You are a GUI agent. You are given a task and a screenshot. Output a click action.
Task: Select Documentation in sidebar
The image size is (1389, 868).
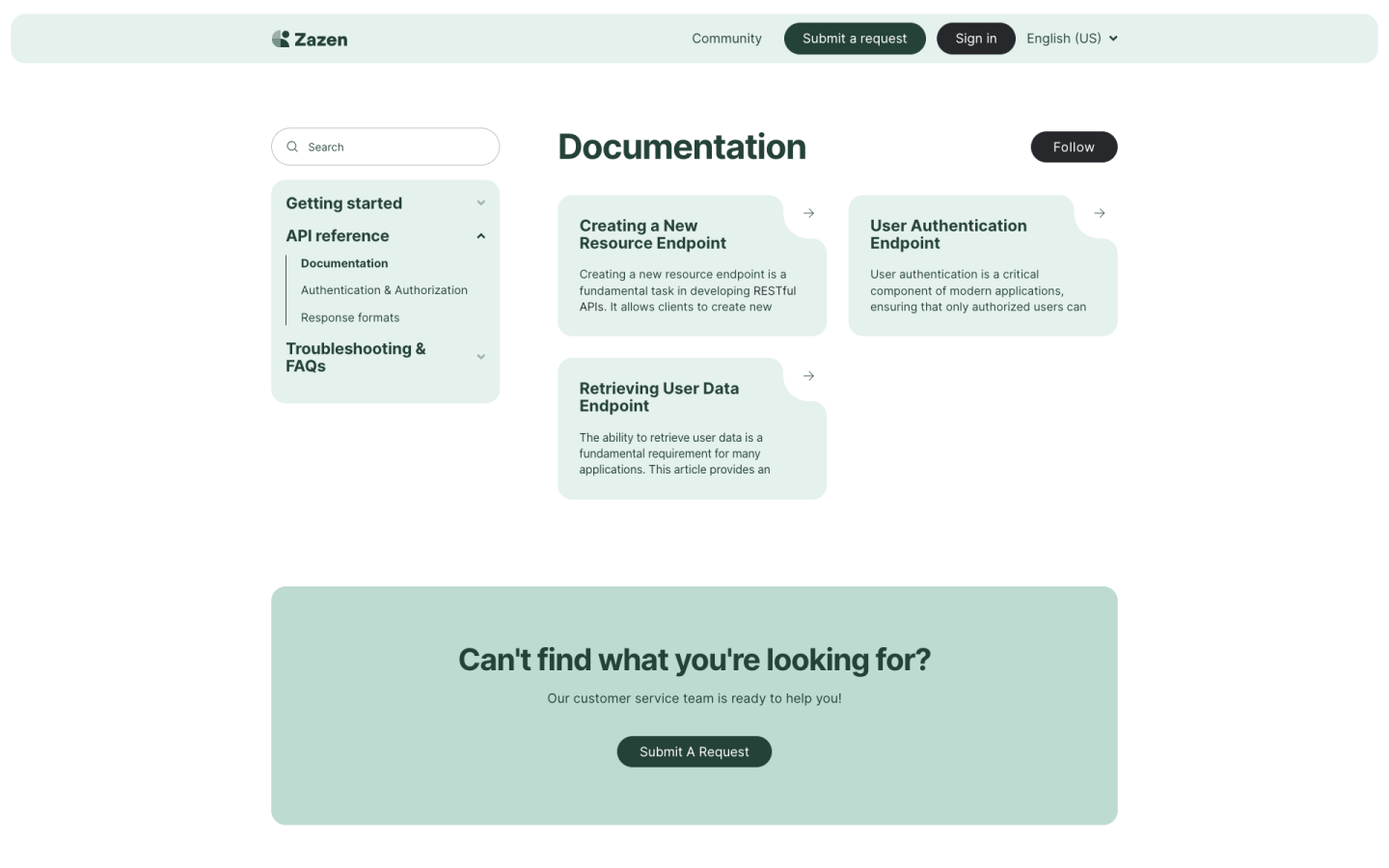[344, 263]
